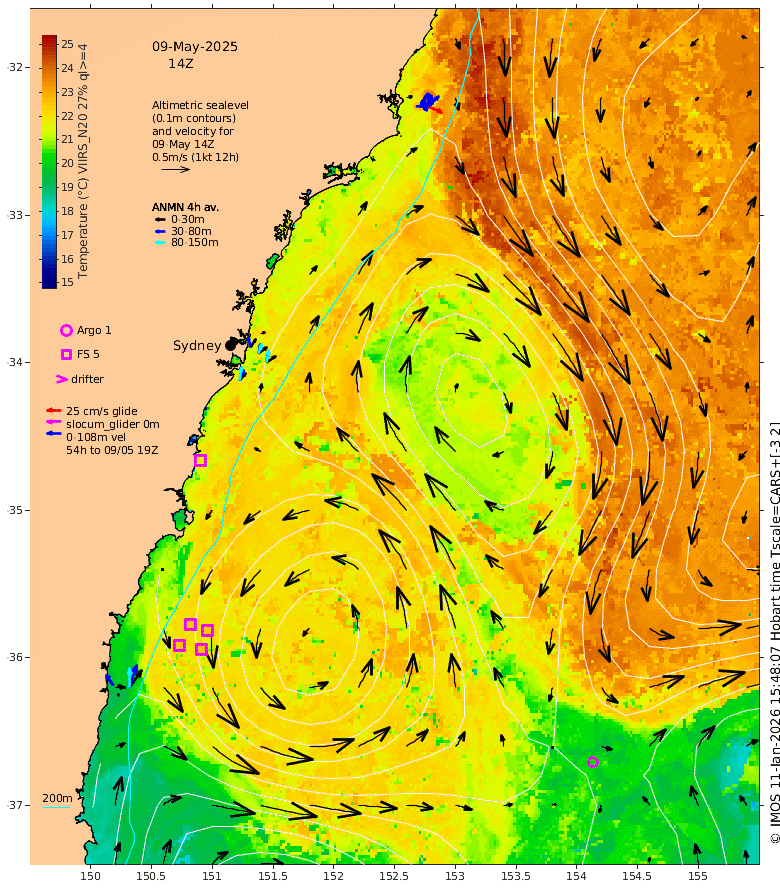Viewport: 780px width, 890px height.
Task: Click the 0.5m/s velocity scale arrow
Action: point(175,169)
